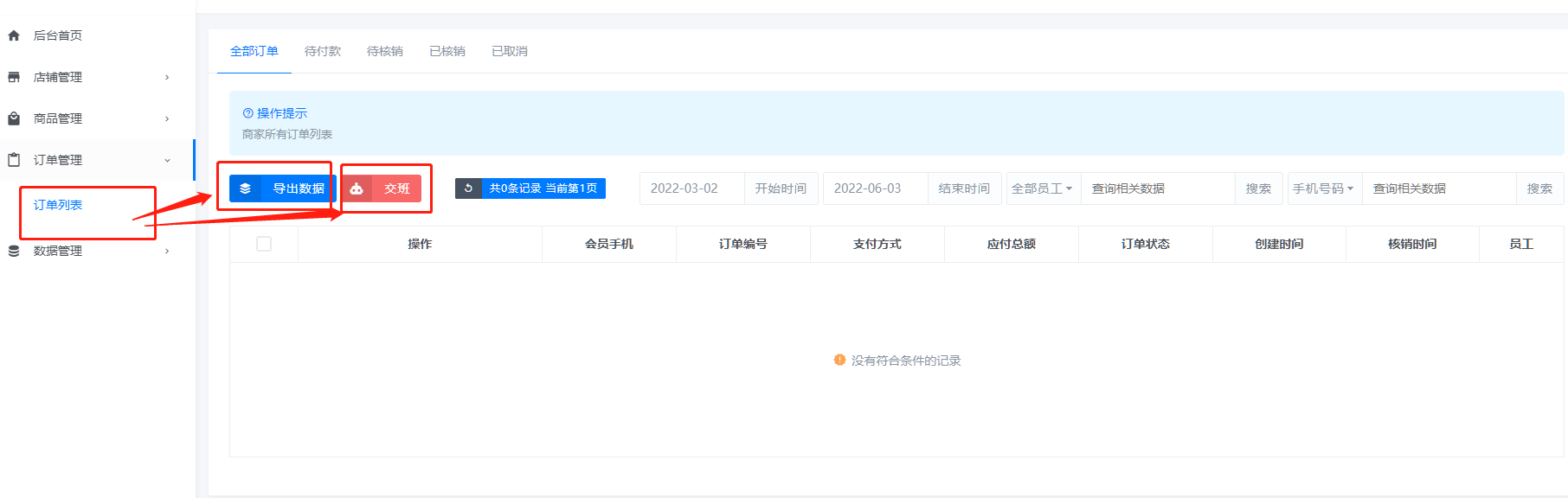The width and height of the screenshot is (1568, 498).
Task: Click the 商家所有订单列表 hint text
Action: coord(287,134)
